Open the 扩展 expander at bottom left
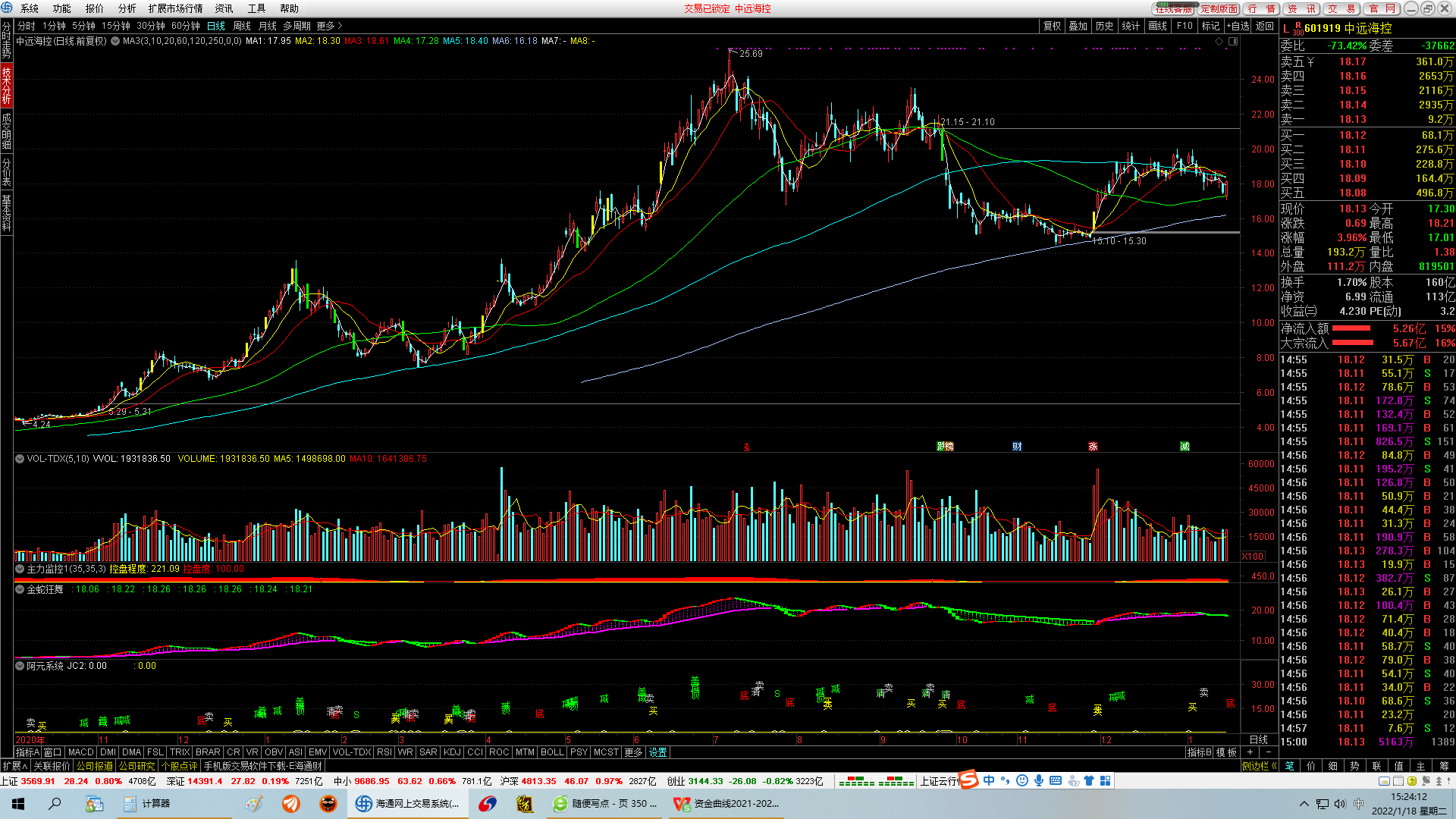 (14, 766)
